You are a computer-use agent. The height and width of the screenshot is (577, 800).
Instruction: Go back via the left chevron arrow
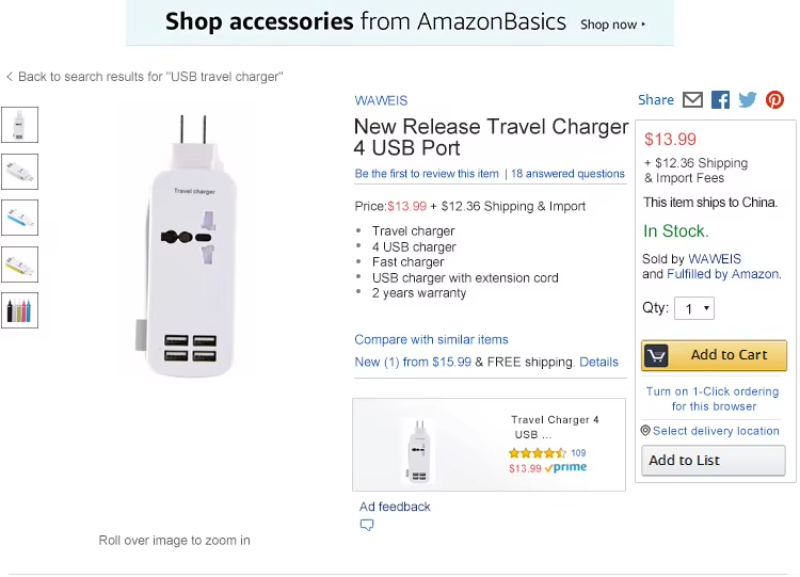(x=9, y=77)
